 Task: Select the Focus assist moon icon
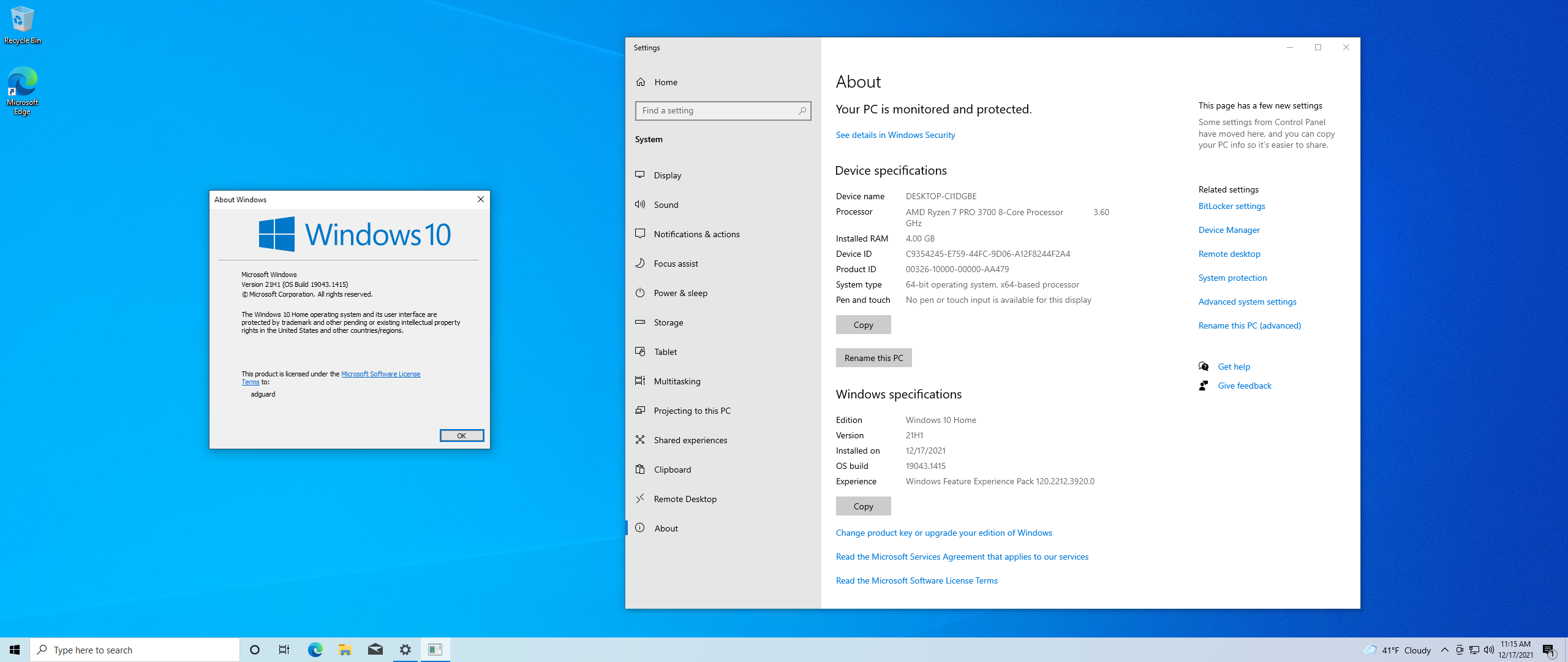640,263
